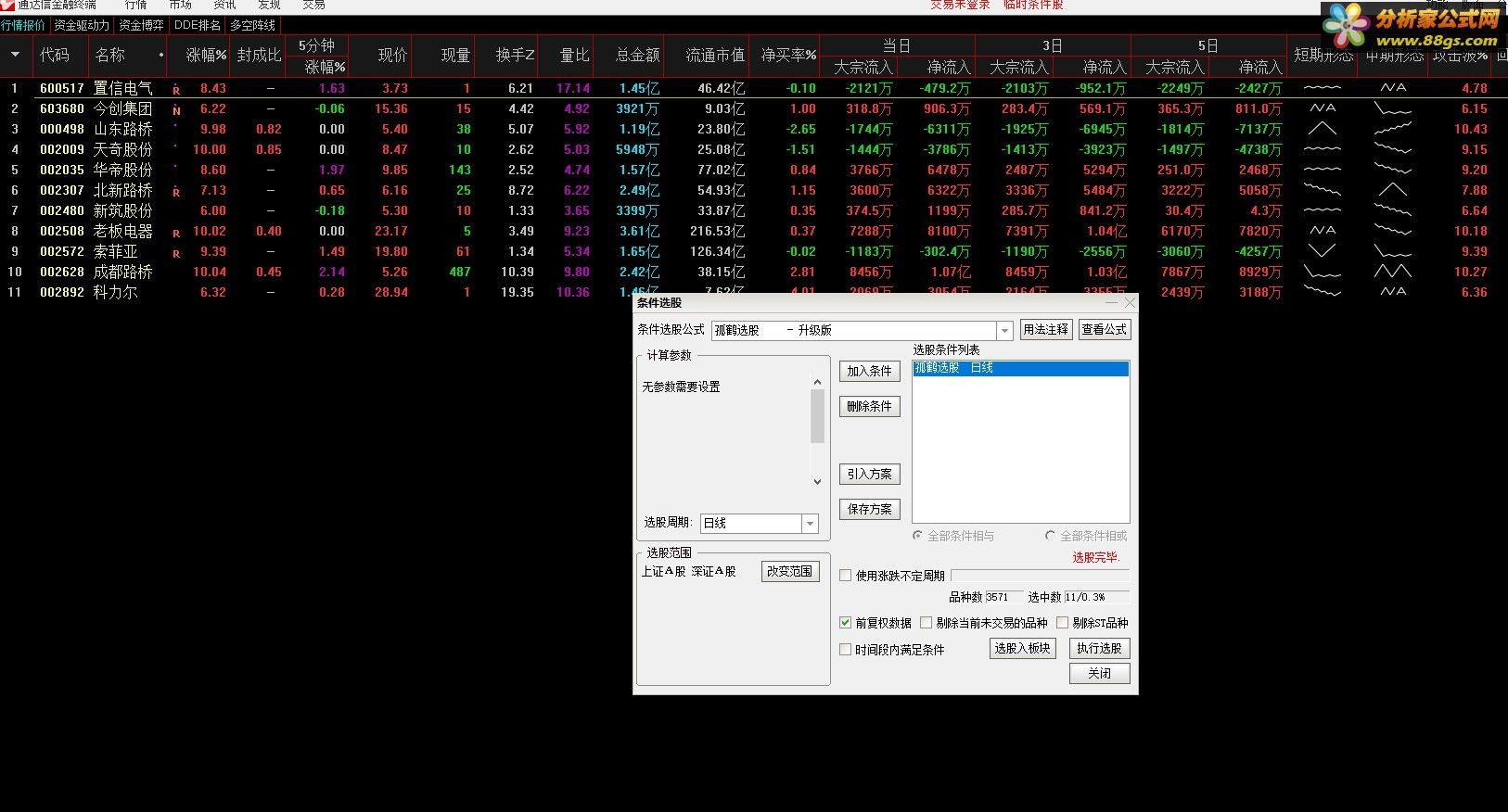Image resolution: width=1508 pixels, height=812 pixels.
Task: Click stock code 002628
Action: pyautogui.click(x=62, y=272)
